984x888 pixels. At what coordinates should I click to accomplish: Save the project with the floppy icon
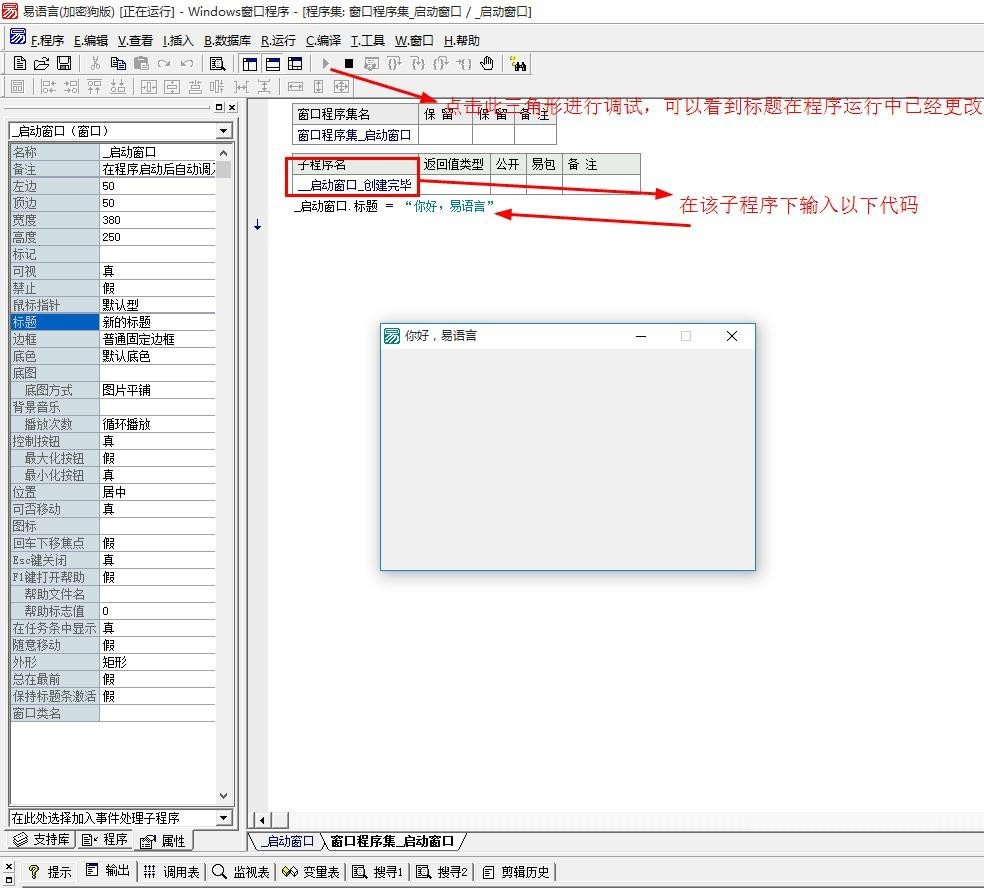pos(64,63)
